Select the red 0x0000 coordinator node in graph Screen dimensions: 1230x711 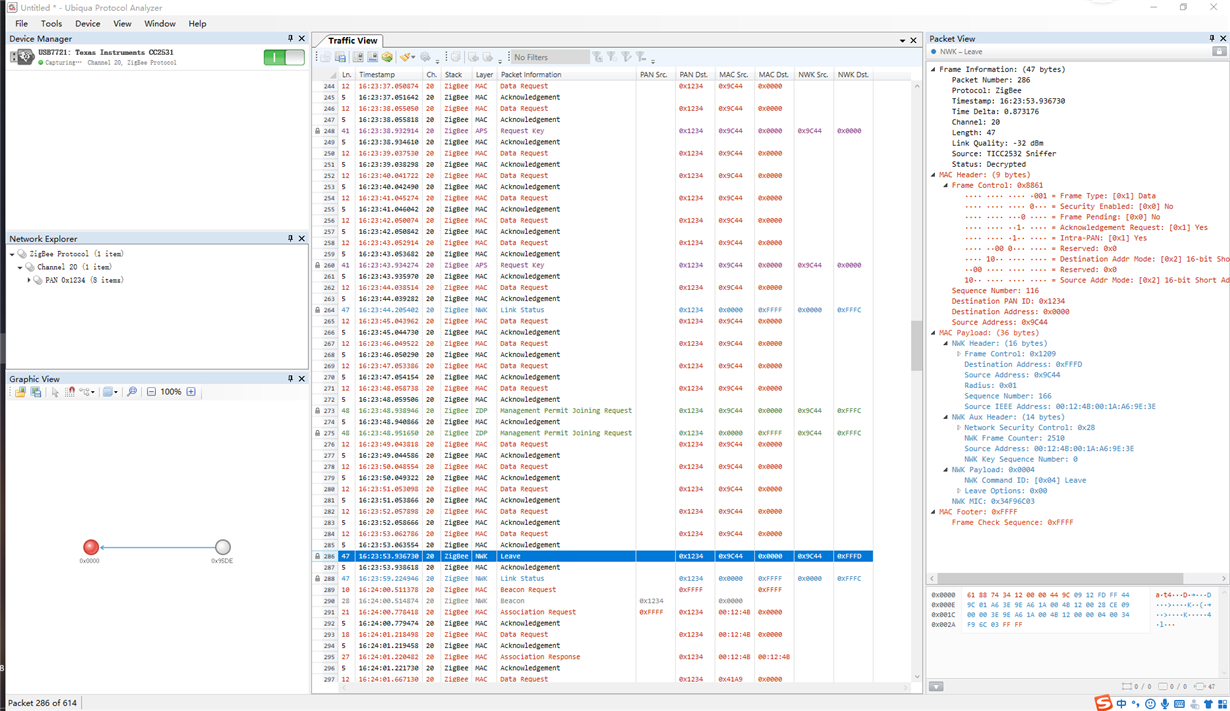(91, 547)
